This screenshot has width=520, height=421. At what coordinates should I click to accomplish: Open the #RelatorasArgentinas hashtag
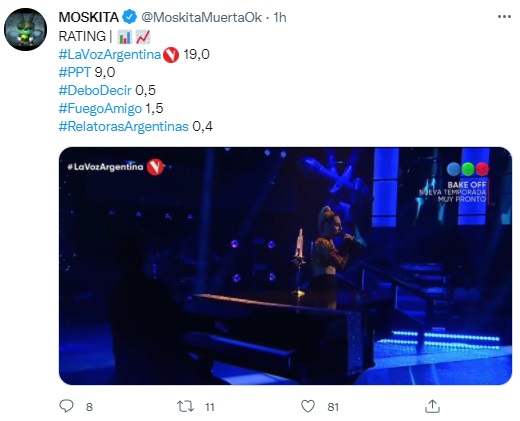tap(124, 126)
